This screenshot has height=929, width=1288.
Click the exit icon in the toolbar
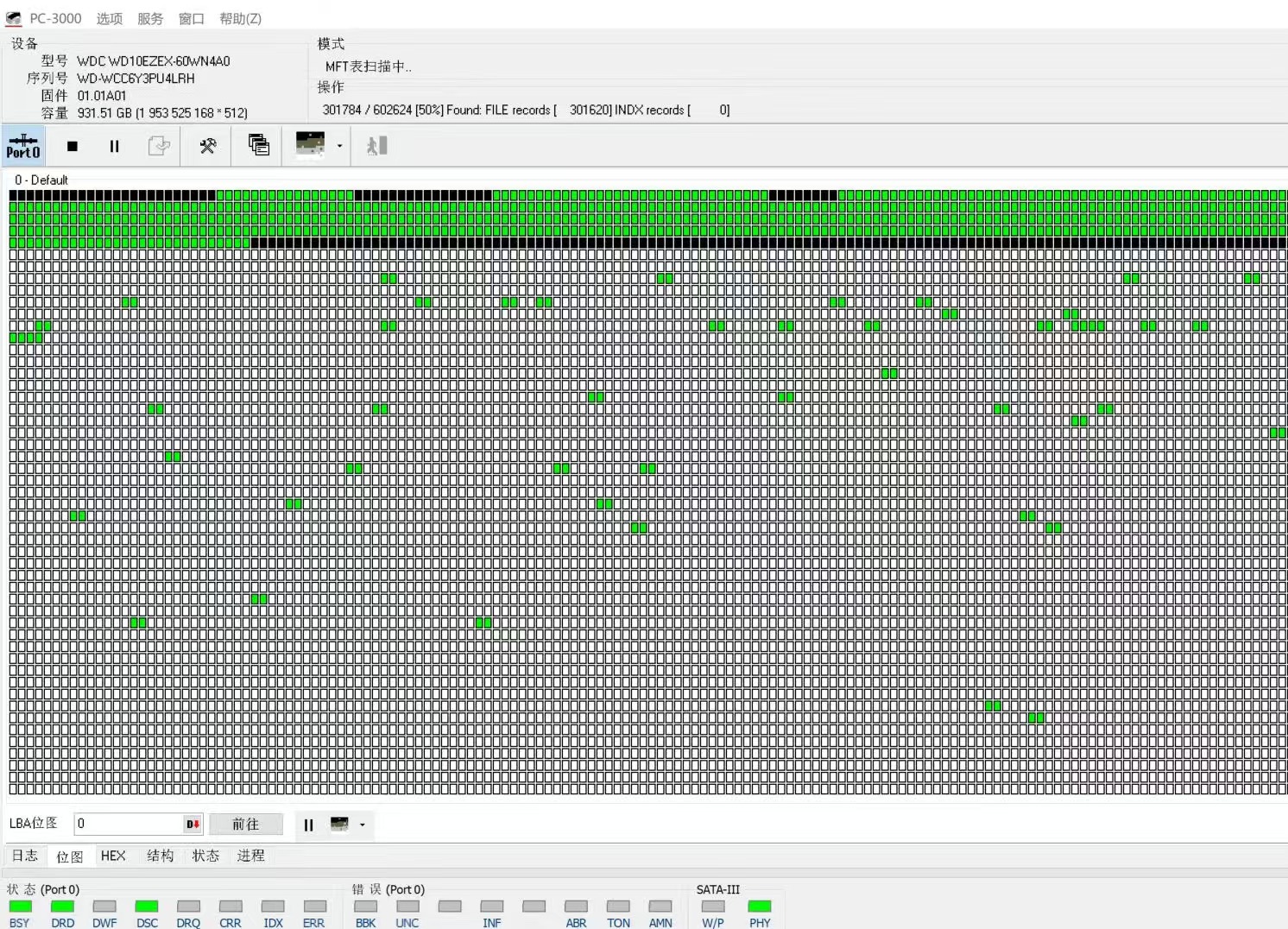point(377,146)
